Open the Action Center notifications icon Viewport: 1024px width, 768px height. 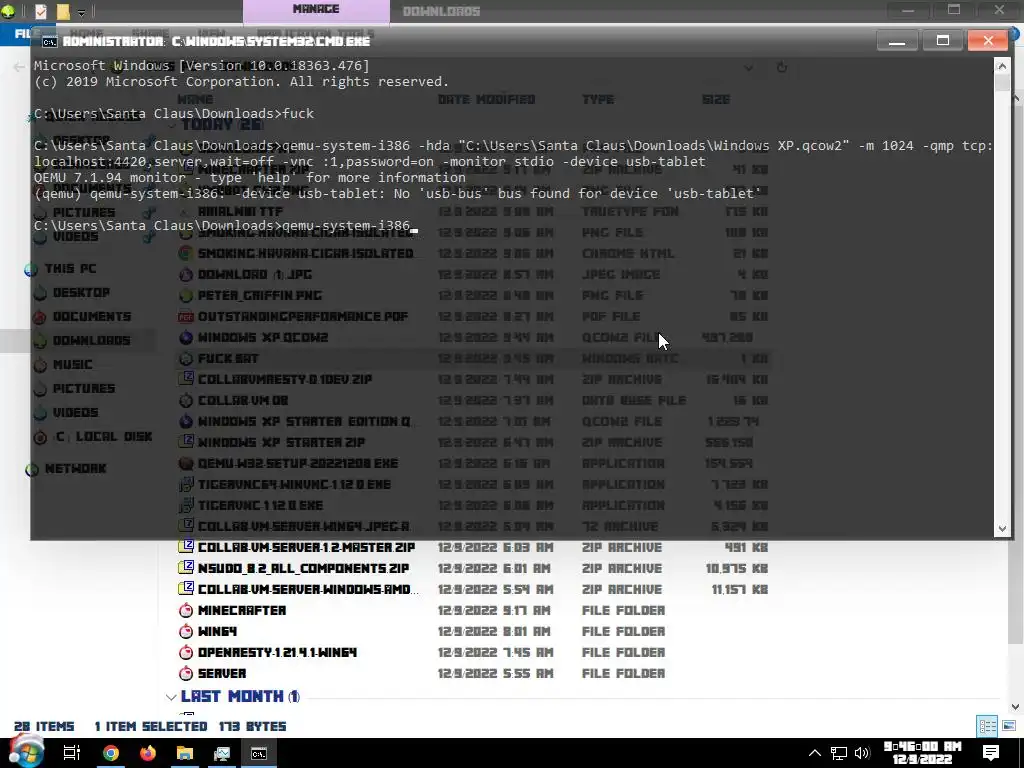pos(991,753)
